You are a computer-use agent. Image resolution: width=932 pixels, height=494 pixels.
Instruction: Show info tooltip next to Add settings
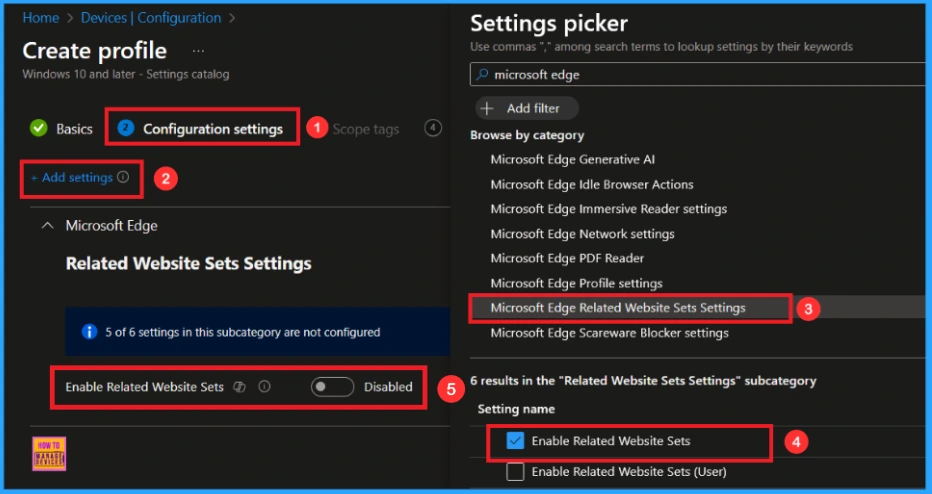123,177
